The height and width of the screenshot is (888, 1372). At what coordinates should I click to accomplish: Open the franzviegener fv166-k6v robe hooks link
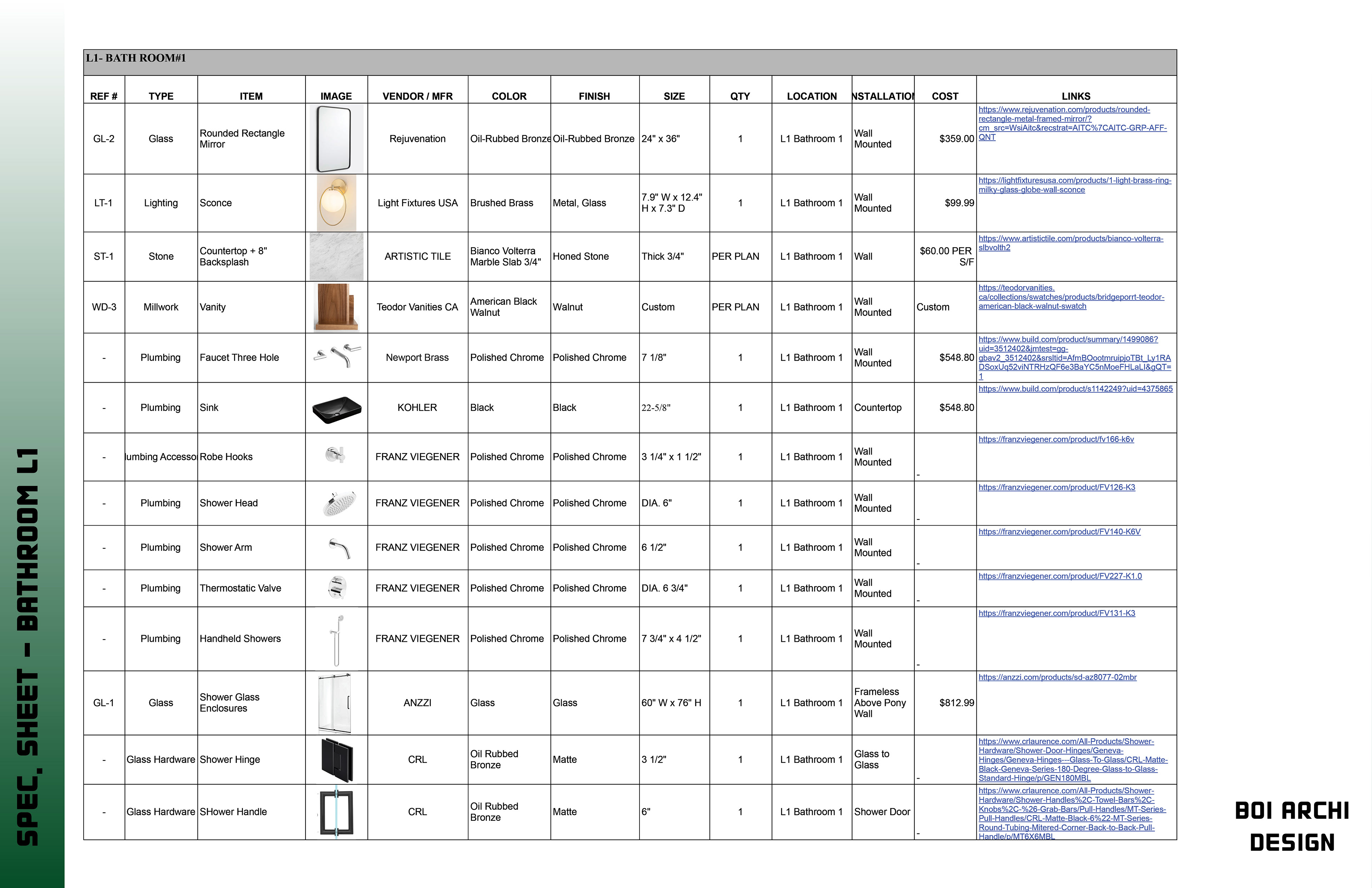pos(1056,440)
